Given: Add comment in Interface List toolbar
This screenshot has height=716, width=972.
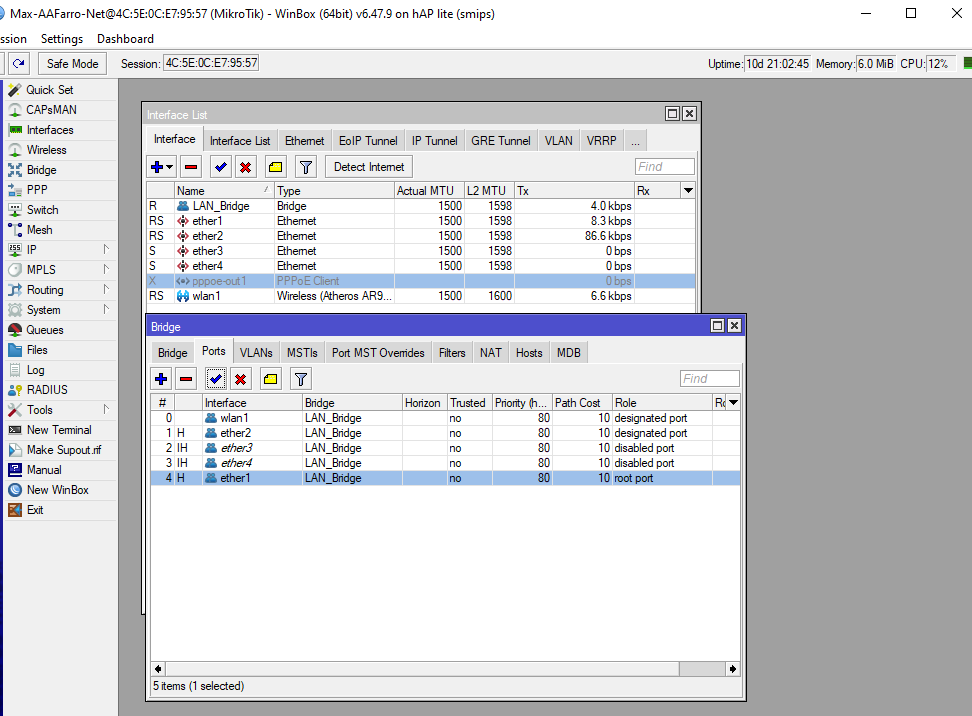Looking at the screenshot, I should [275, 167].
